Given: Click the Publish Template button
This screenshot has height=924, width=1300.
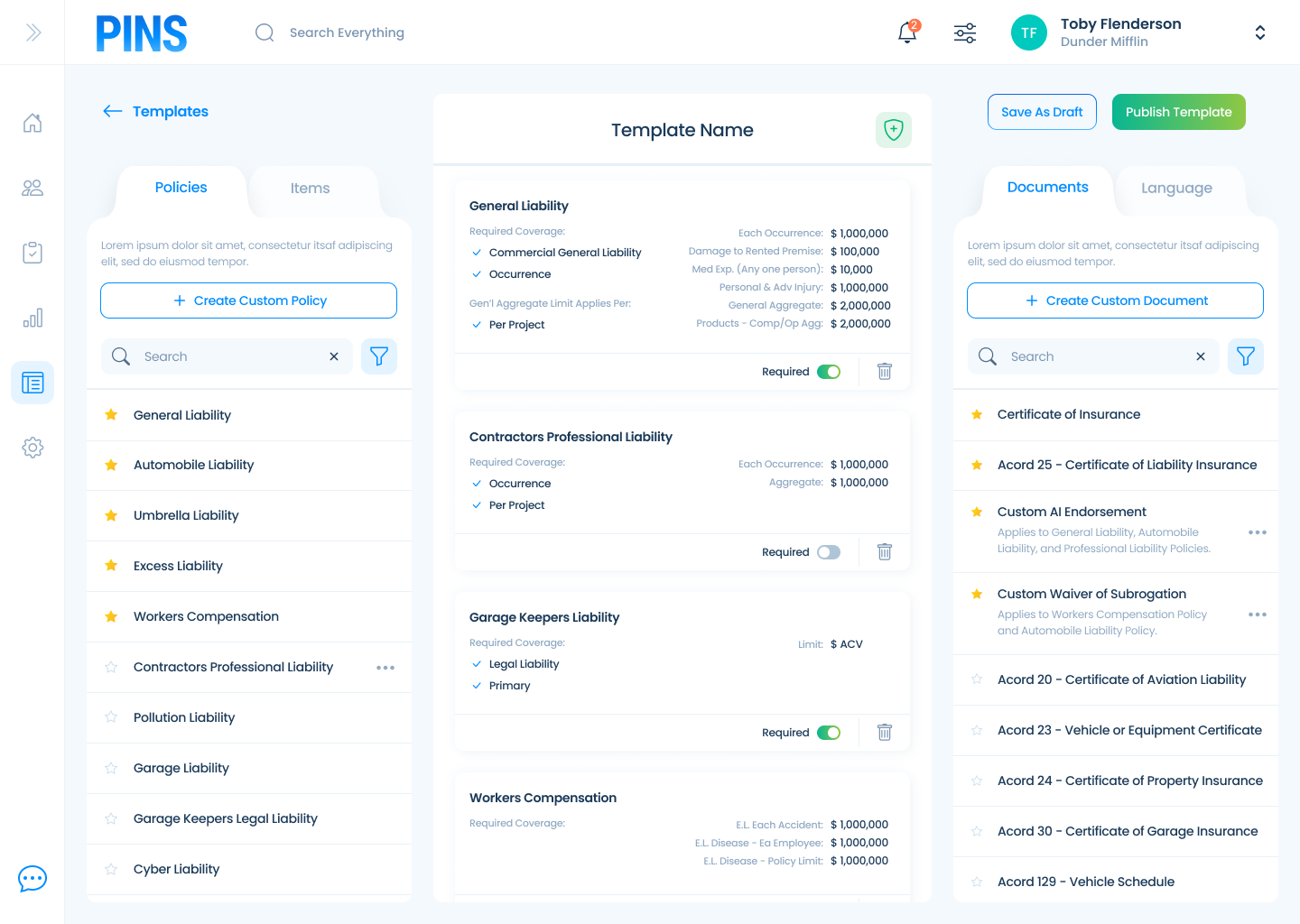Looking at the screenshot, I should point(1178,112).
